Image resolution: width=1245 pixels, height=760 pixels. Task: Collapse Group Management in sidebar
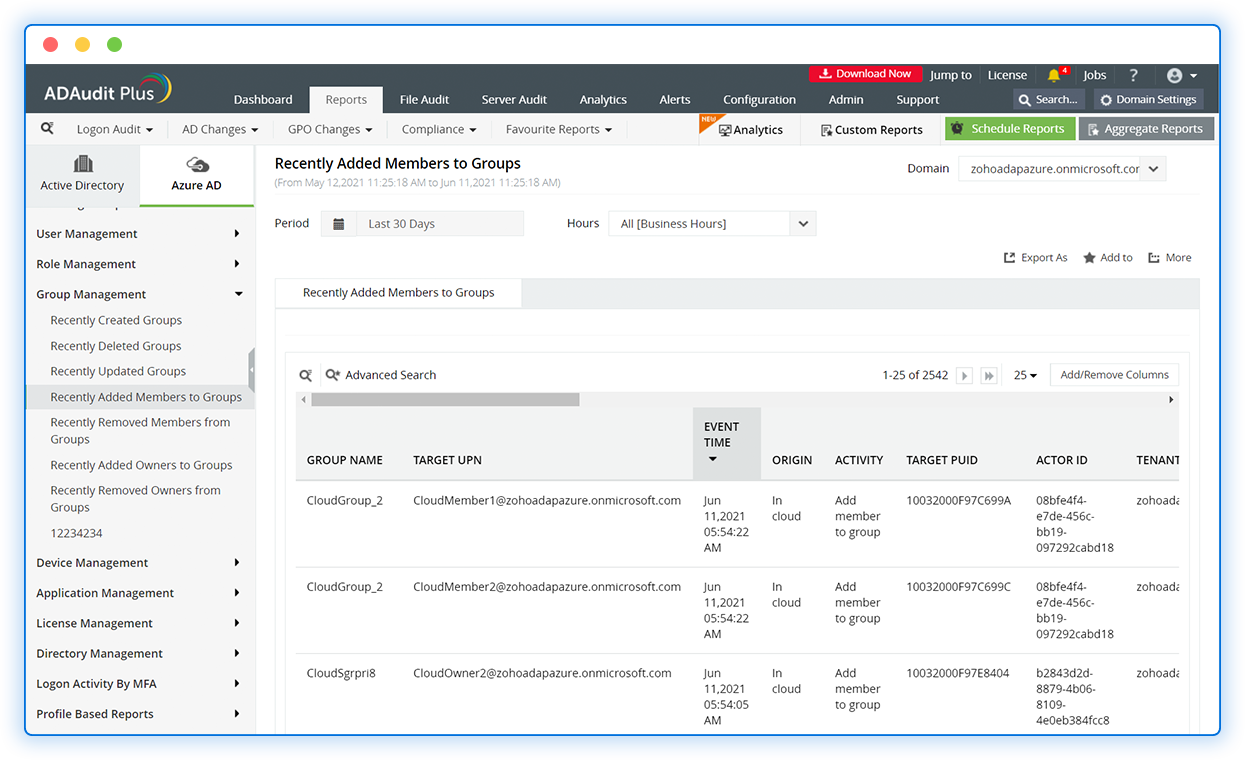(x=139, y=294)
